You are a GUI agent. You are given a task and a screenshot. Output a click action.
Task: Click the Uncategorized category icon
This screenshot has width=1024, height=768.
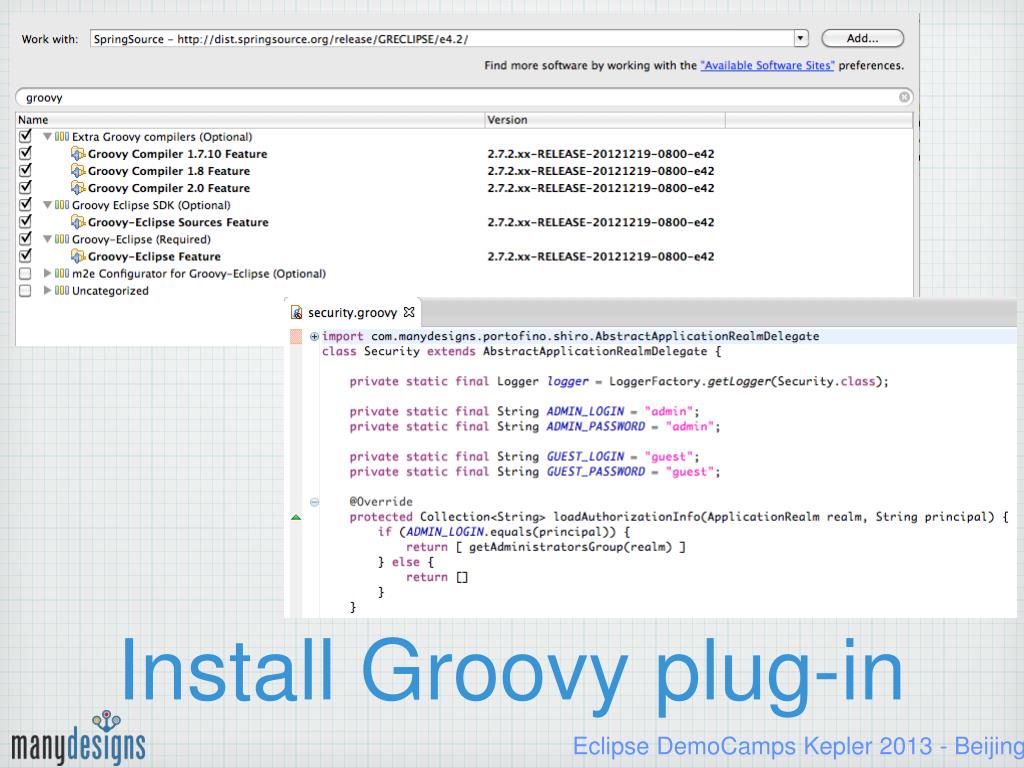pos(62,290)
